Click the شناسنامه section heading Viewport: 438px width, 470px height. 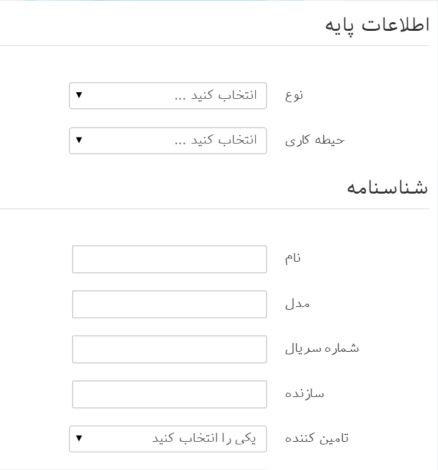click(387, 187)
